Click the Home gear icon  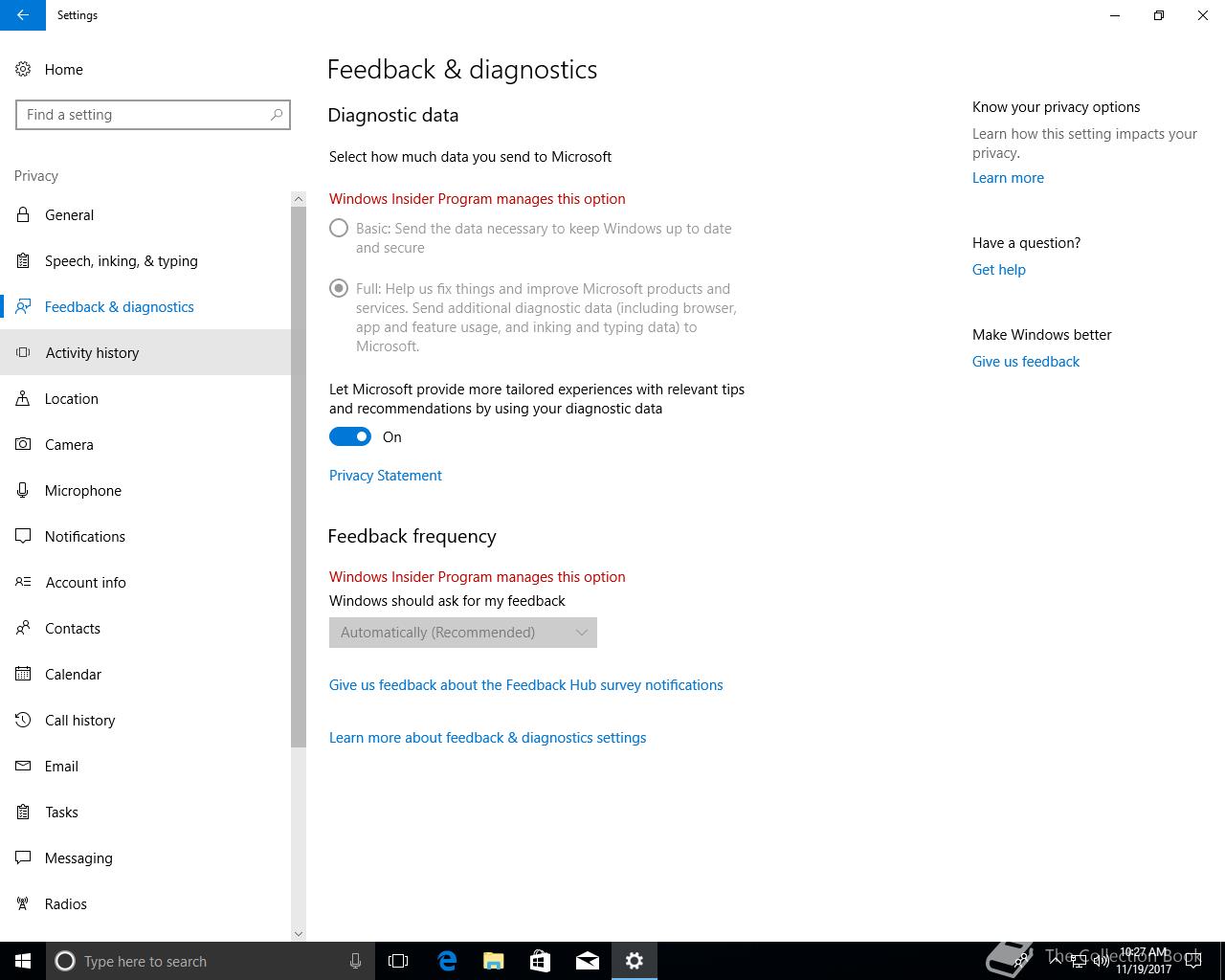coord(23,69)
